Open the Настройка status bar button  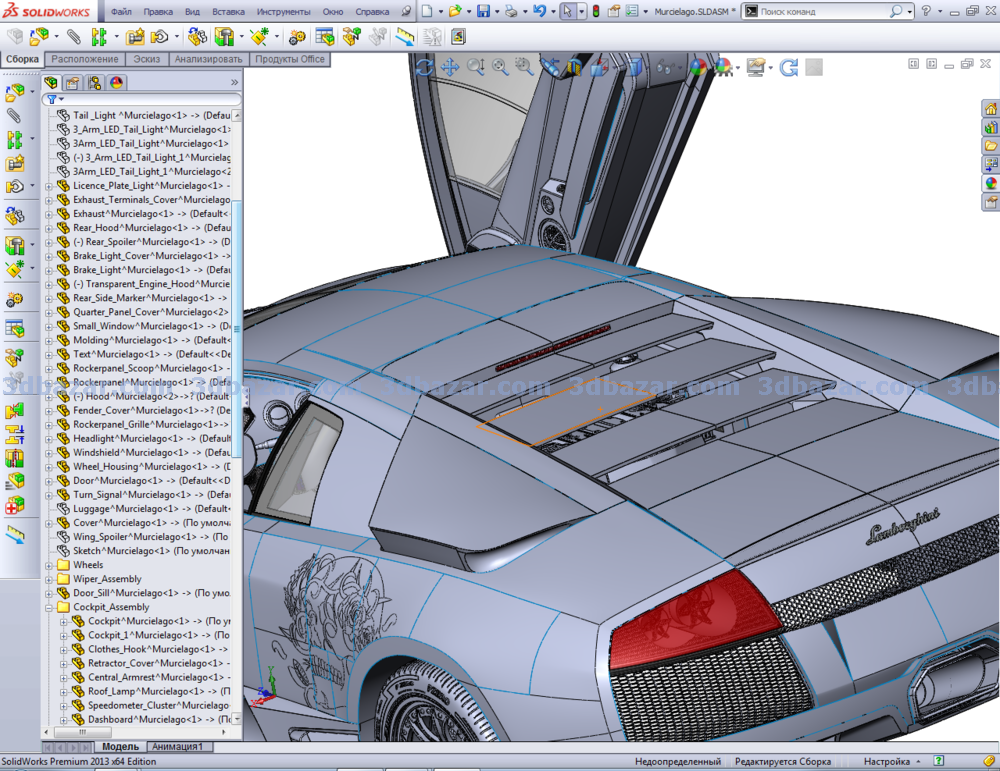pos(887,762)
